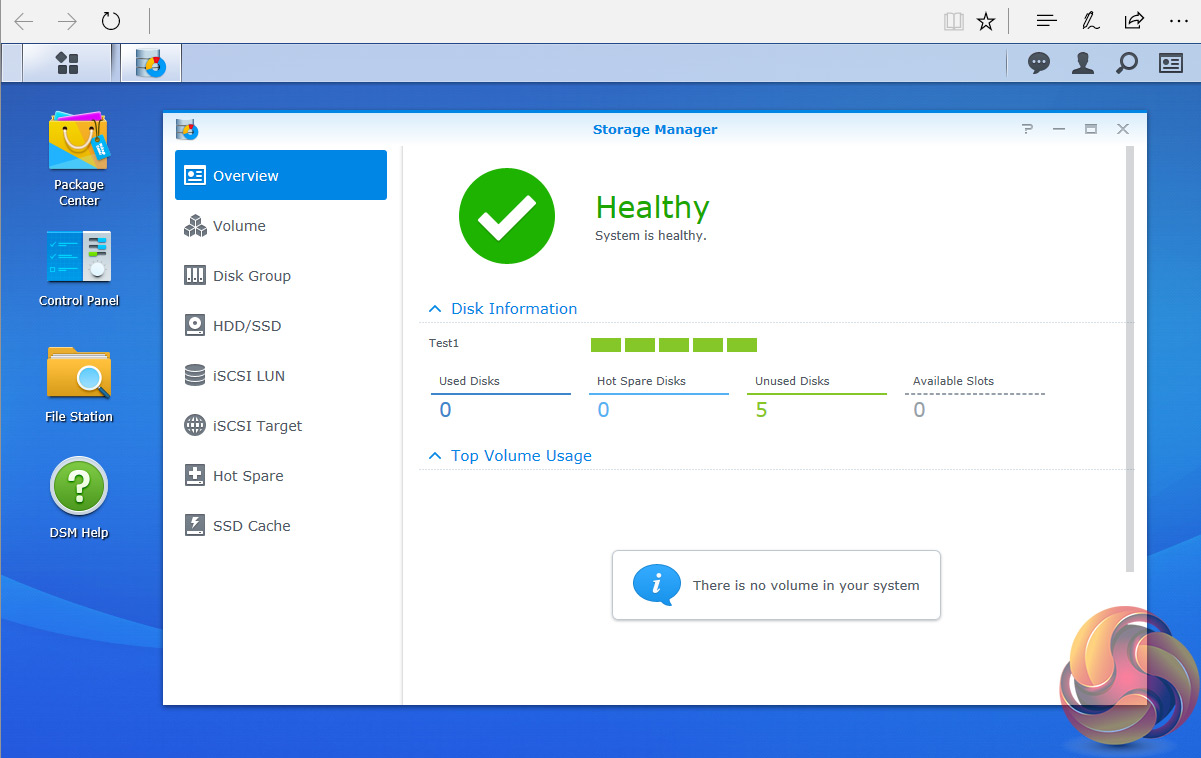
Task: Click the Storage Manager help question mark
Action: coord(1027,129)
